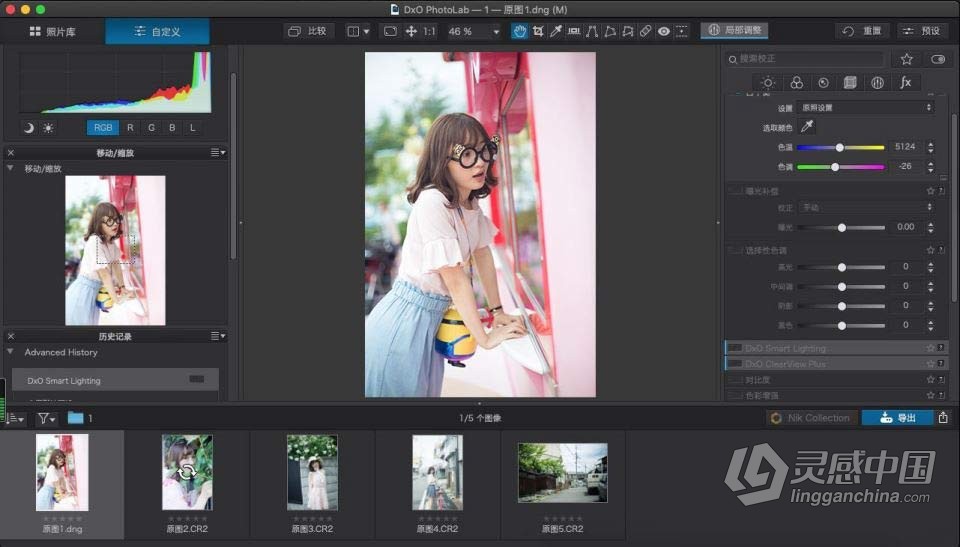Toggle the 局部调整 local adjustments button

(735, 30)
